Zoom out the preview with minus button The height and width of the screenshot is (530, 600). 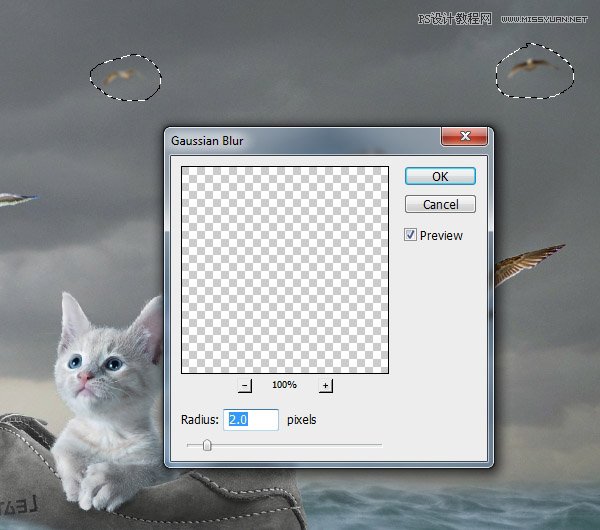tap(245, 385)
